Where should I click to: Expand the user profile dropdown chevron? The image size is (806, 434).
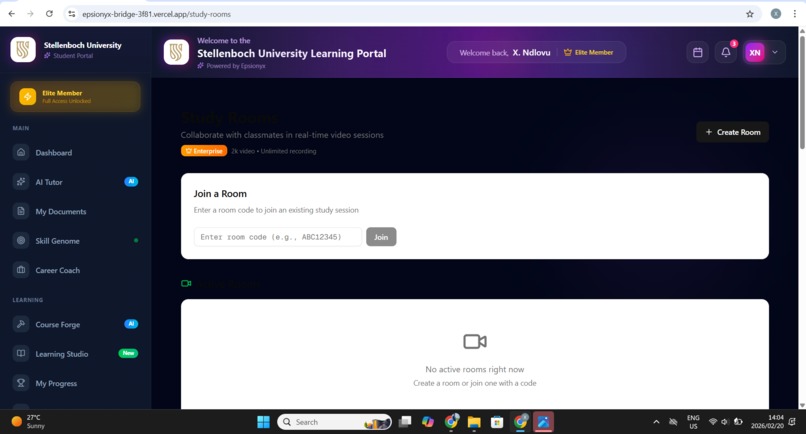775,52
